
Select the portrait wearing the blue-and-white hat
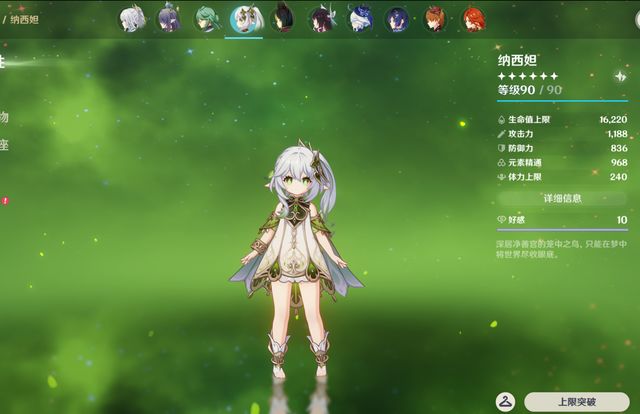click(360, 19)
